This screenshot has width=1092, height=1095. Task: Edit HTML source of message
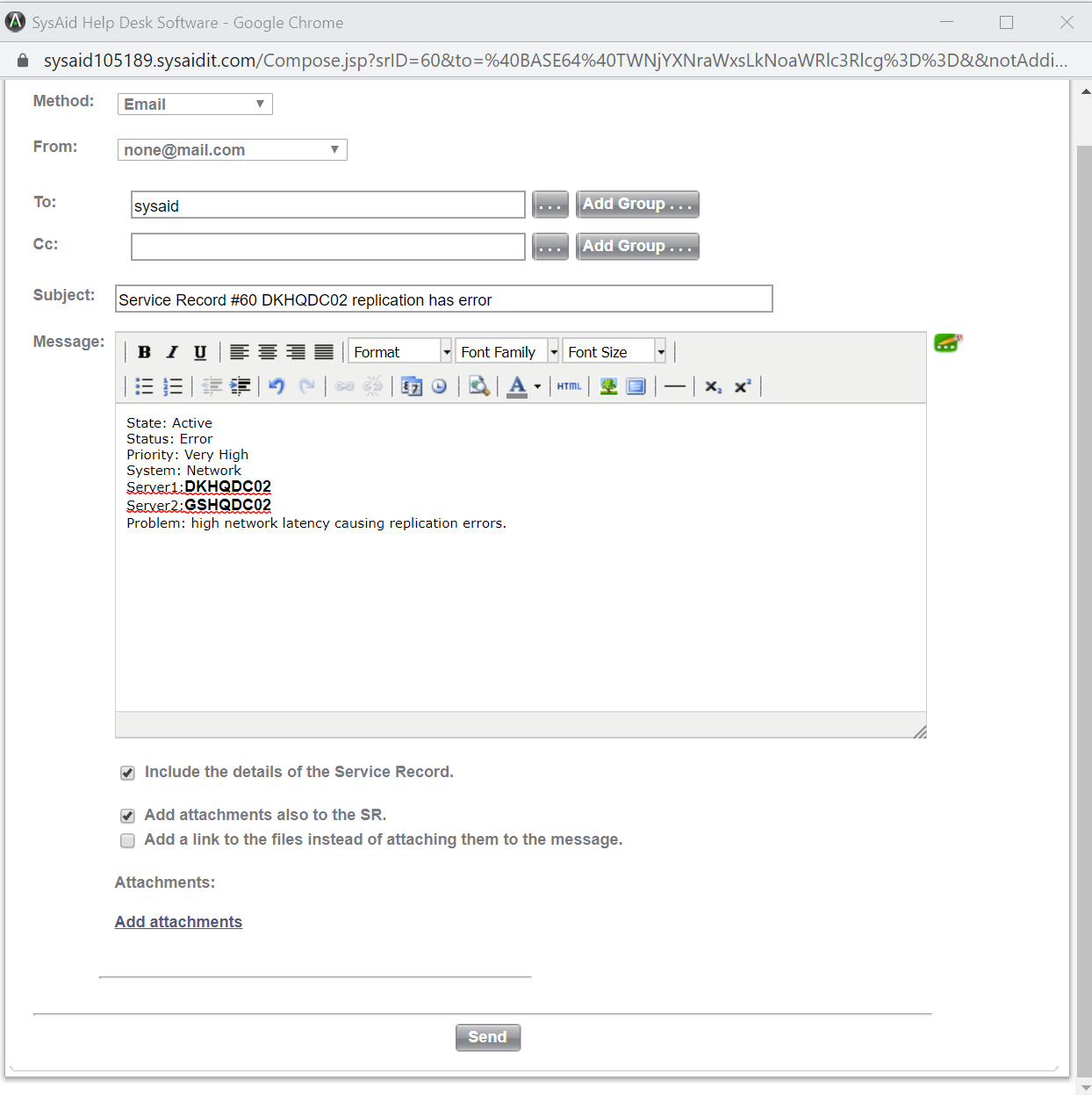coord(569,385)
